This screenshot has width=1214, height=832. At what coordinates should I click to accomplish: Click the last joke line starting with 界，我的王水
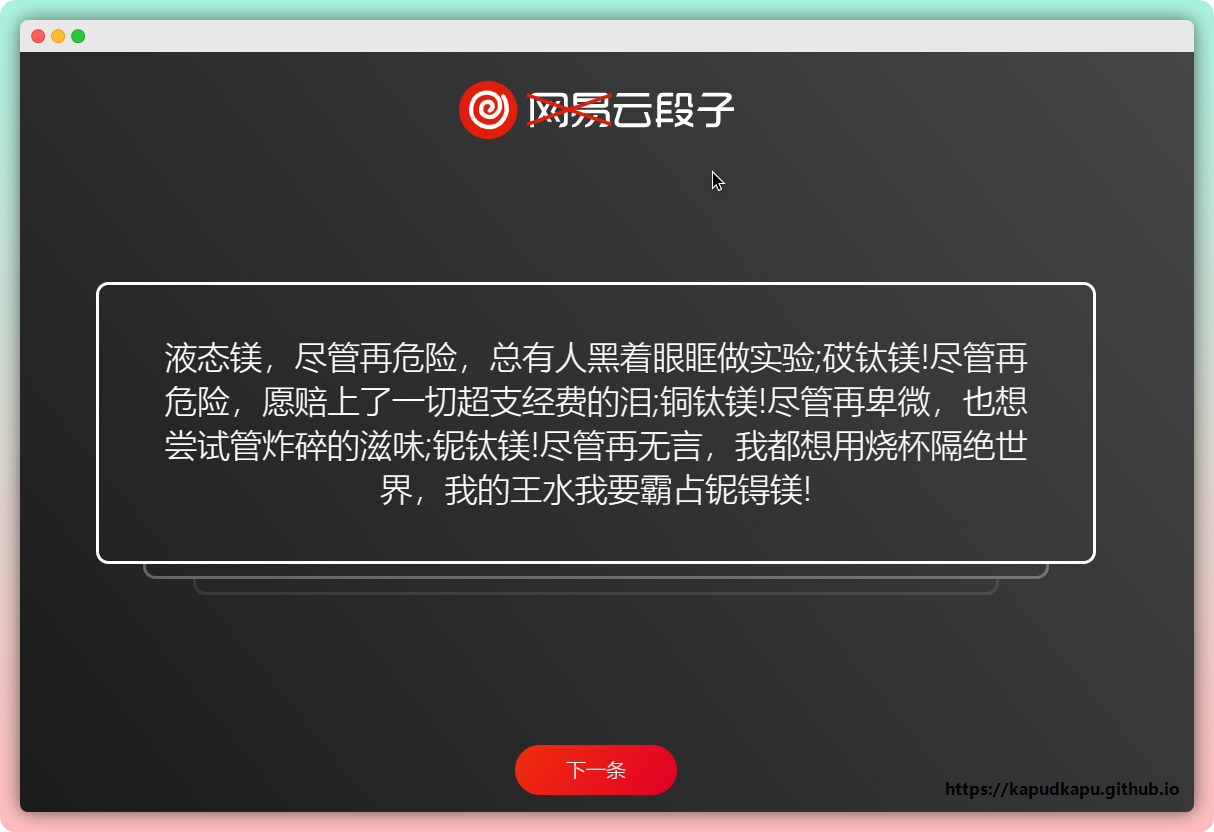click(595, 491)
